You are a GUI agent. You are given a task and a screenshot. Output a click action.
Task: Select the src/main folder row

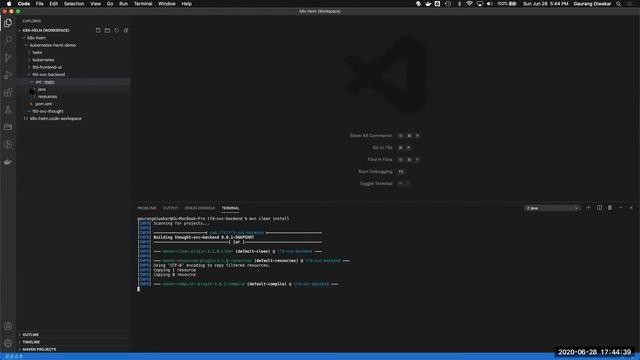click(73, 82)
